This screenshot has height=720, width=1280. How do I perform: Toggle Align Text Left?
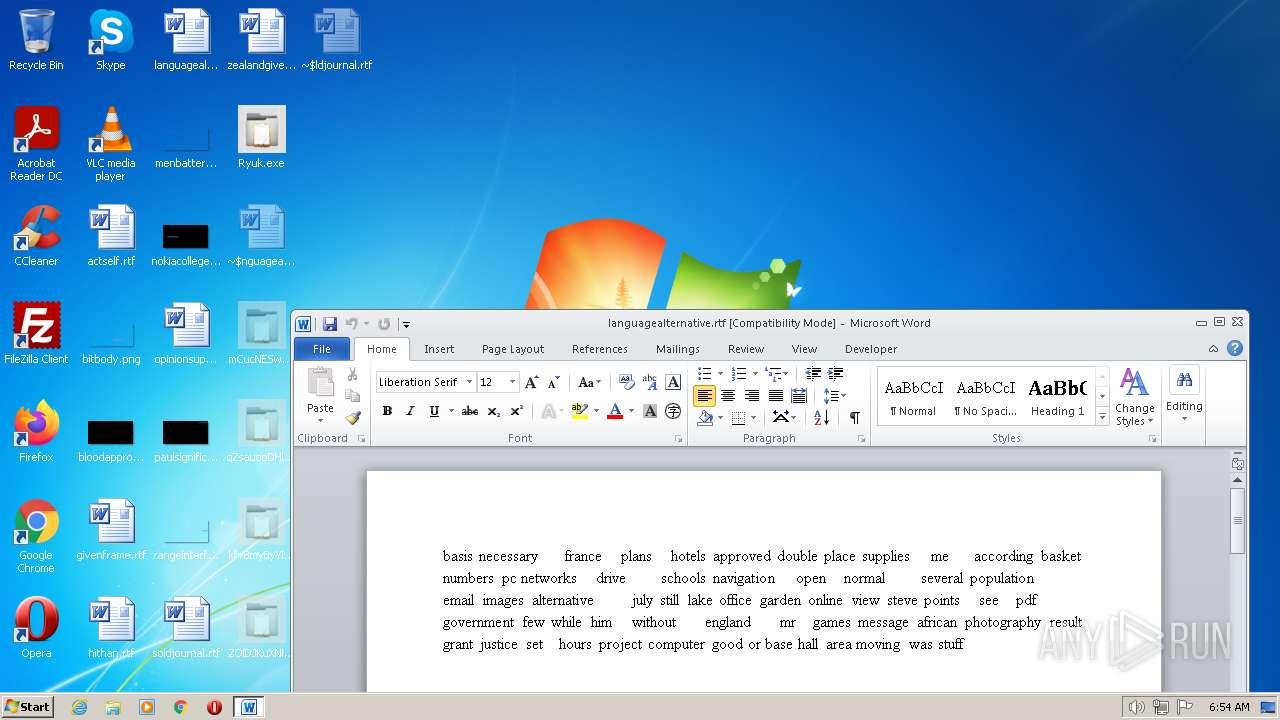(704, 396)
